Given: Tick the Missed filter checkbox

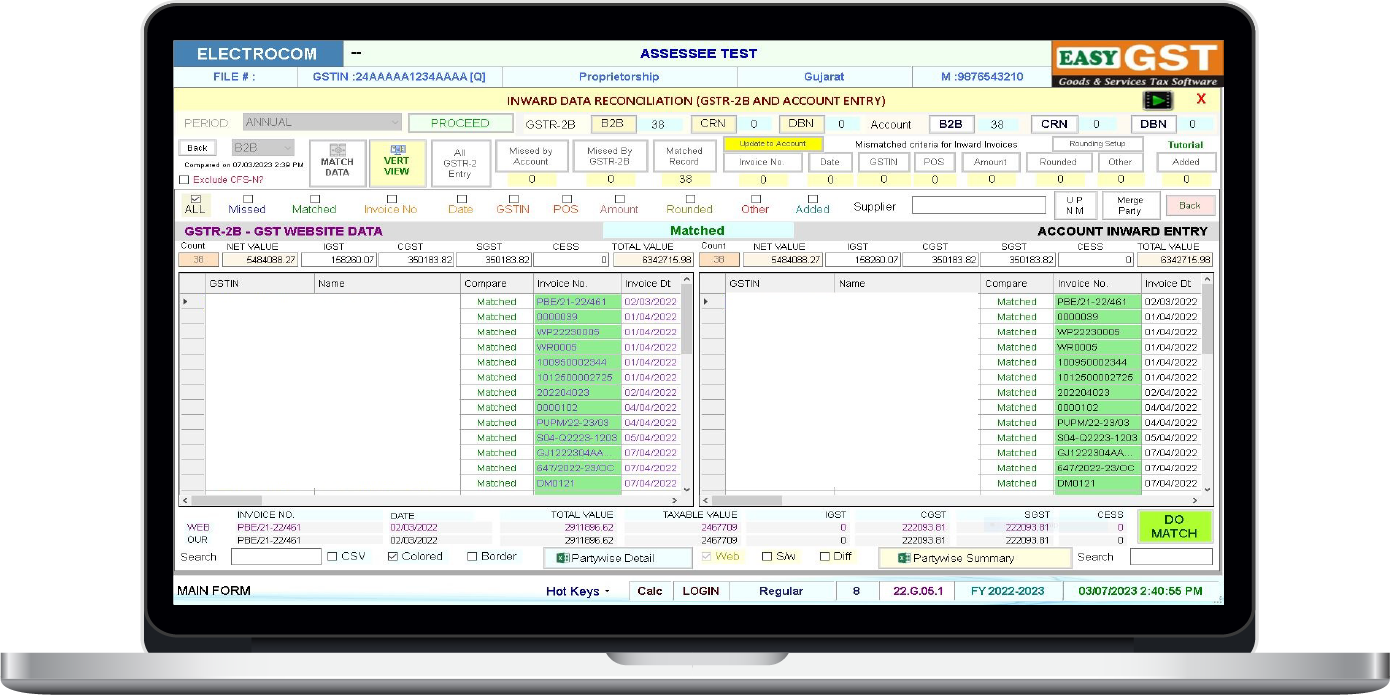Looking at the screenshot, I should [246, 199].
